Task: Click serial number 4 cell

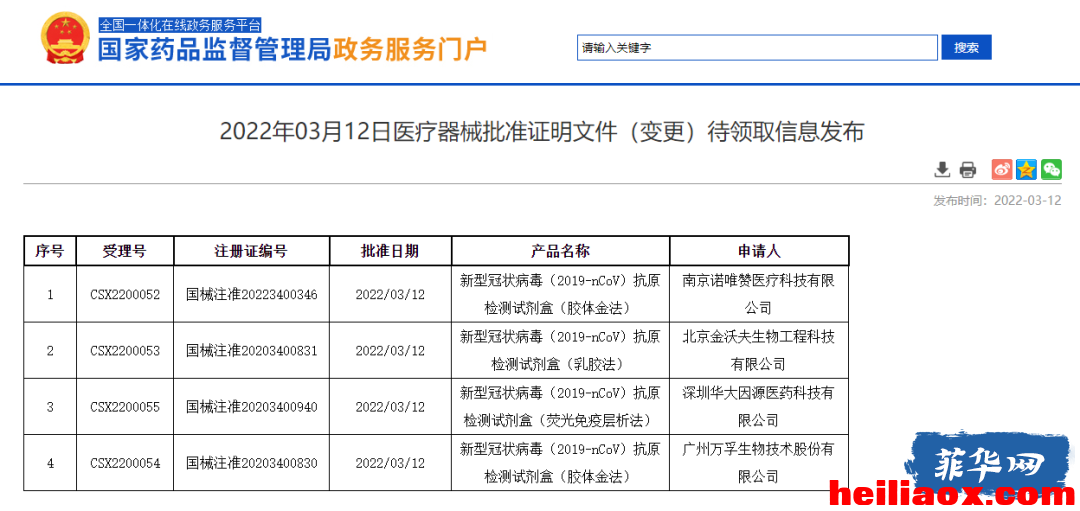Action: coord(50,463)
